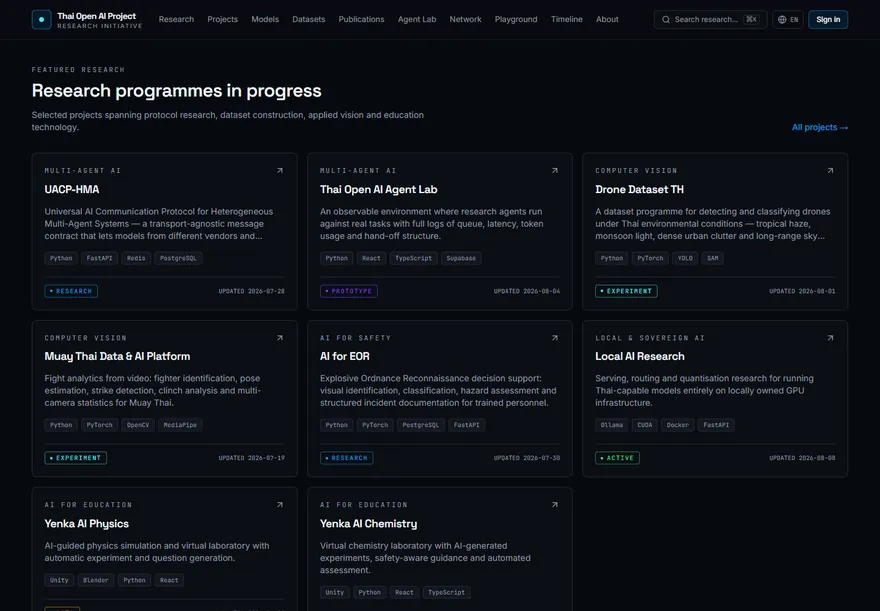Click PostgreSQL tag on AI for EOR card
This screenshot has width=880, height=611.
[421, 425]
